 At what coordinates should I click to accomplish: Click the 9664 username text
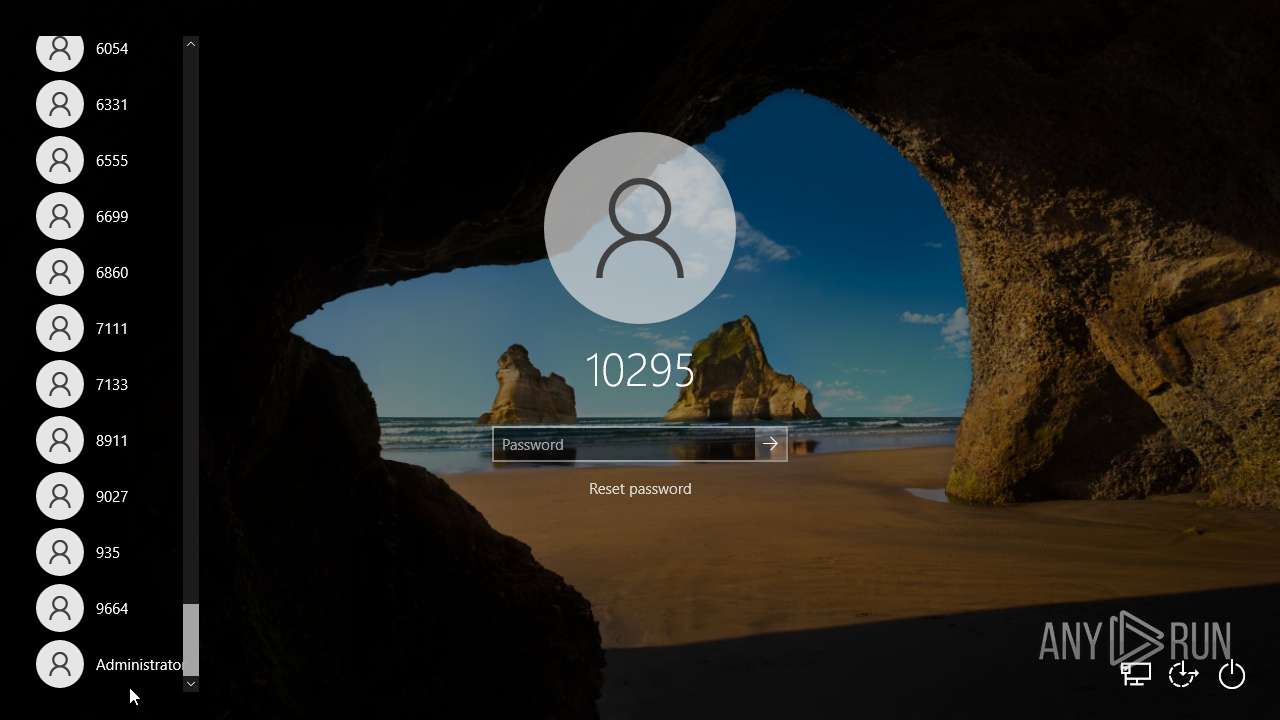click(112, 608)
